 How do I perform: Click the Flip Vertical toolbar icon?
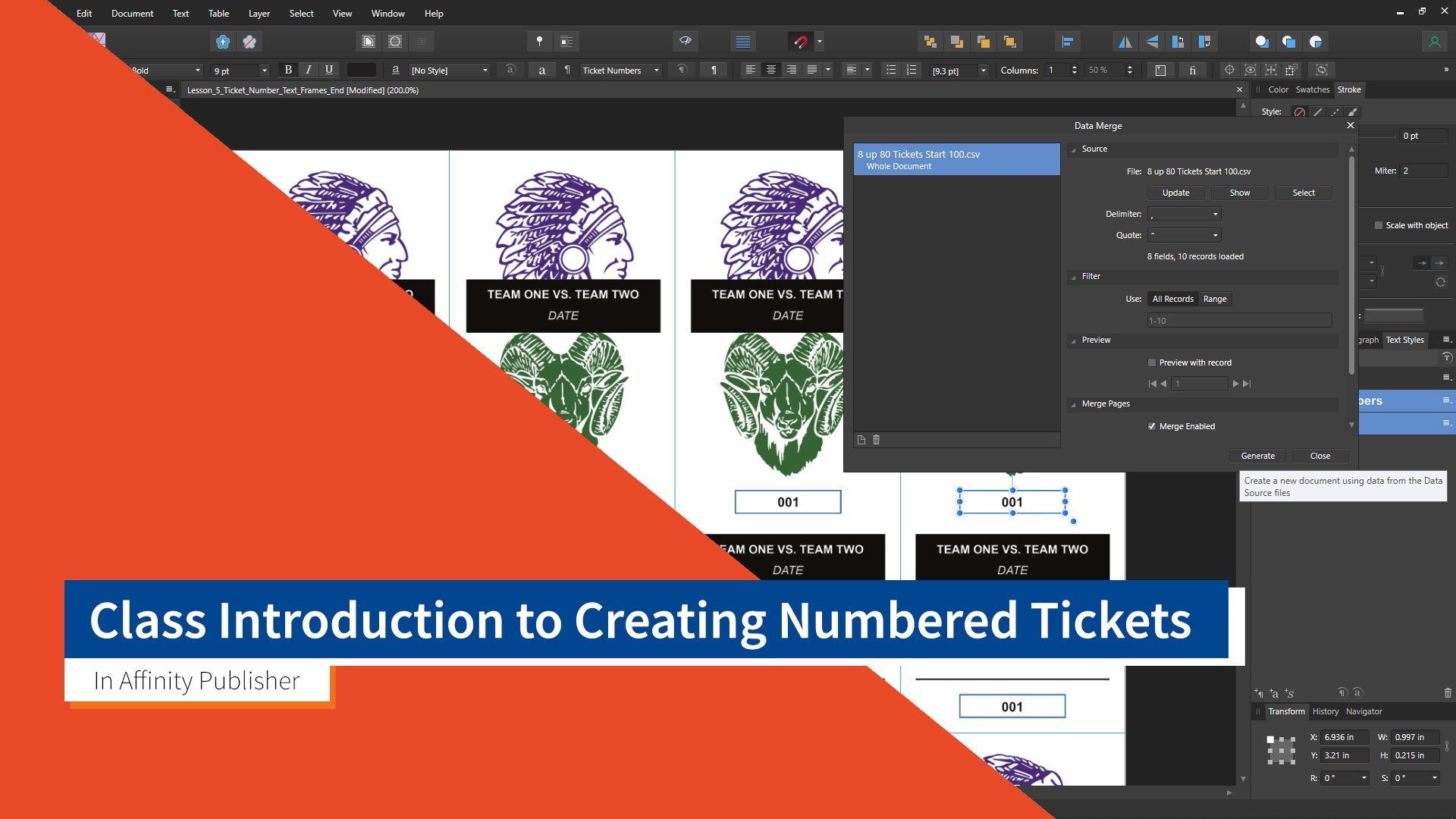point(1152,42)
